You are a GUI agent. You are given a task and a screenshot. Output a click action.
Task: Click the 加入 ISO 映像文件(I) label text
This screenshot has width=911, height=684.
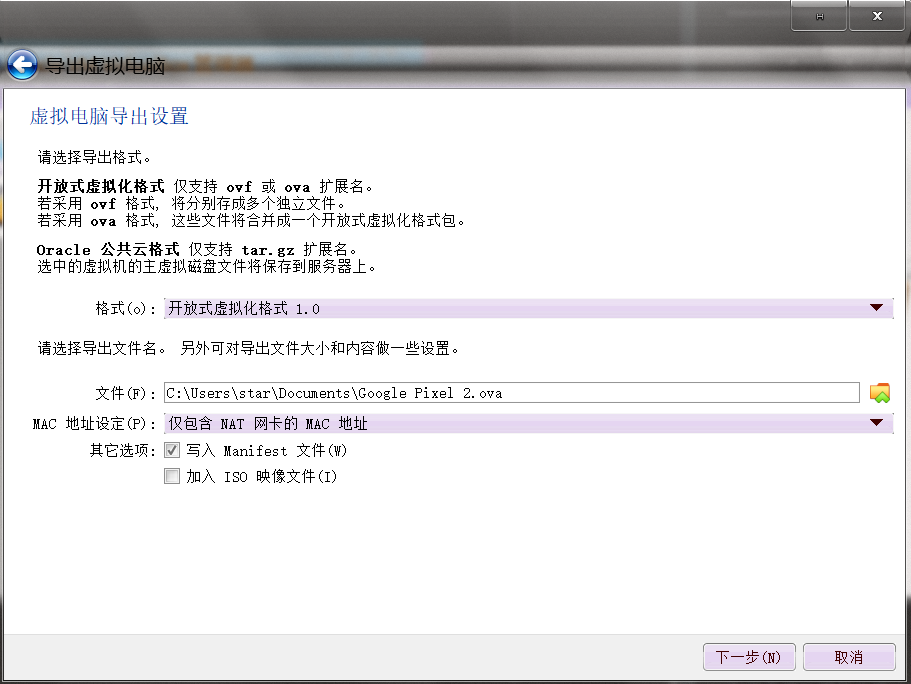(x=261, y=477)
